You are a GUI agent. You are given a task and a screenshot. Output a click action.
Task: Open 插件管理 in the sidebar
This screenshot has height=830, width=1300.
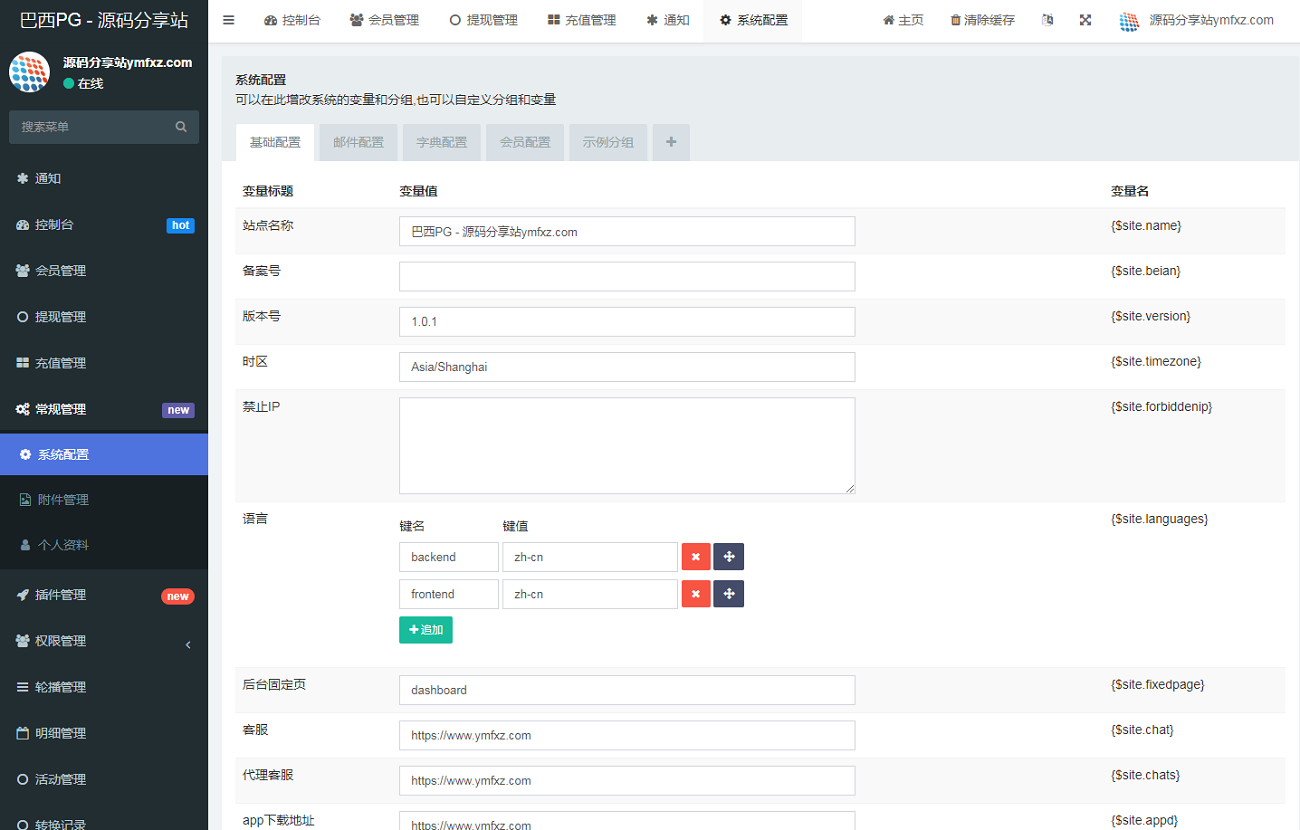pyautogui.click(x=61, y=595)
